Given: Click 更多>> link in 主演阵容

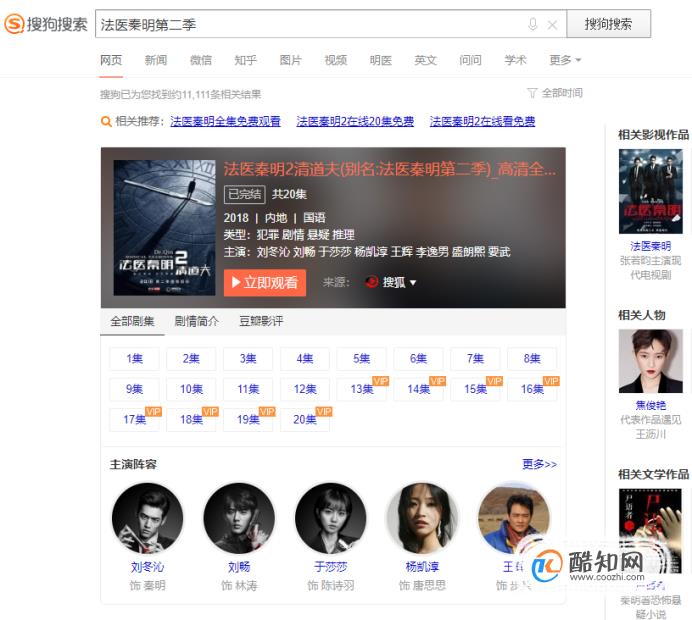Looking at the screenshot, I should [x=539, y=464].
